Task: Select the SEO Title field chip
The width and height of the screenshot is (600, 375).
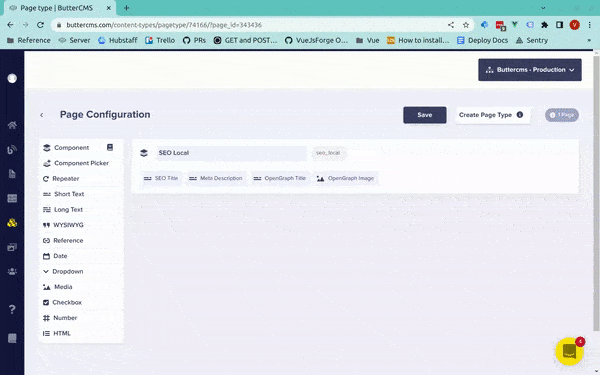Action: pos(161,178)
